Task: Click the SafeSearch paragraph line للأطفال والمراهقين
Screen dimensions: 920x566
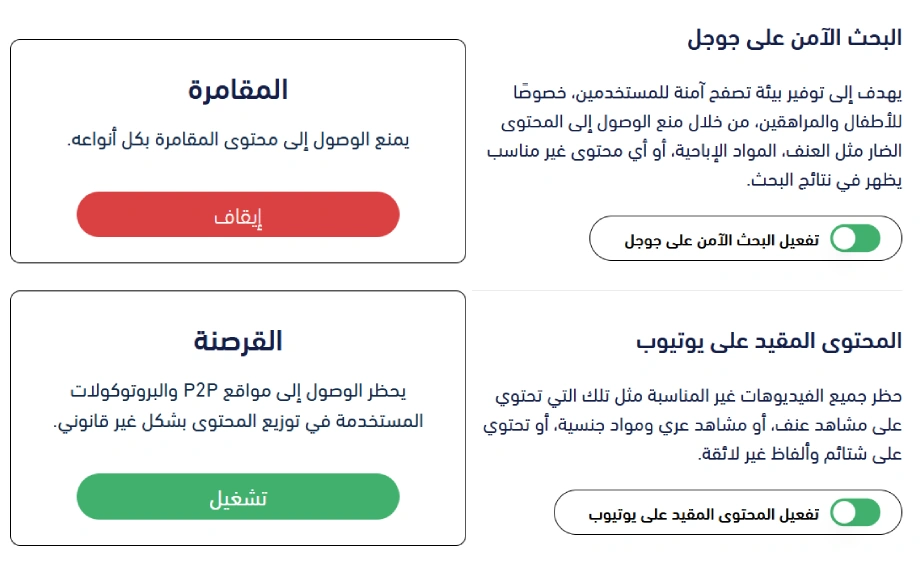Action: [x=701, y=122]
